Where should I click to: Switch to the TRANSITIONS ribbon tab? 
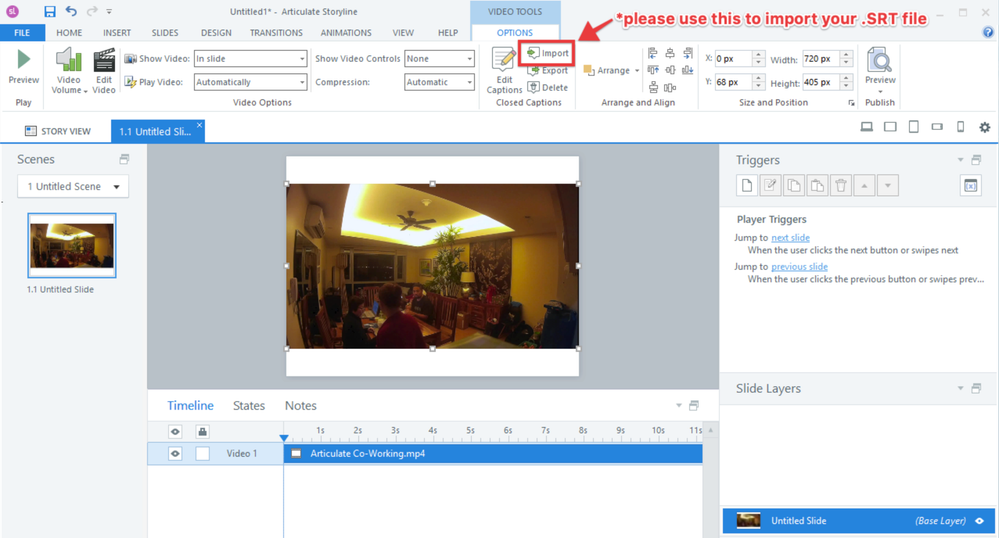pyautogui.click(x=276, y=33)
